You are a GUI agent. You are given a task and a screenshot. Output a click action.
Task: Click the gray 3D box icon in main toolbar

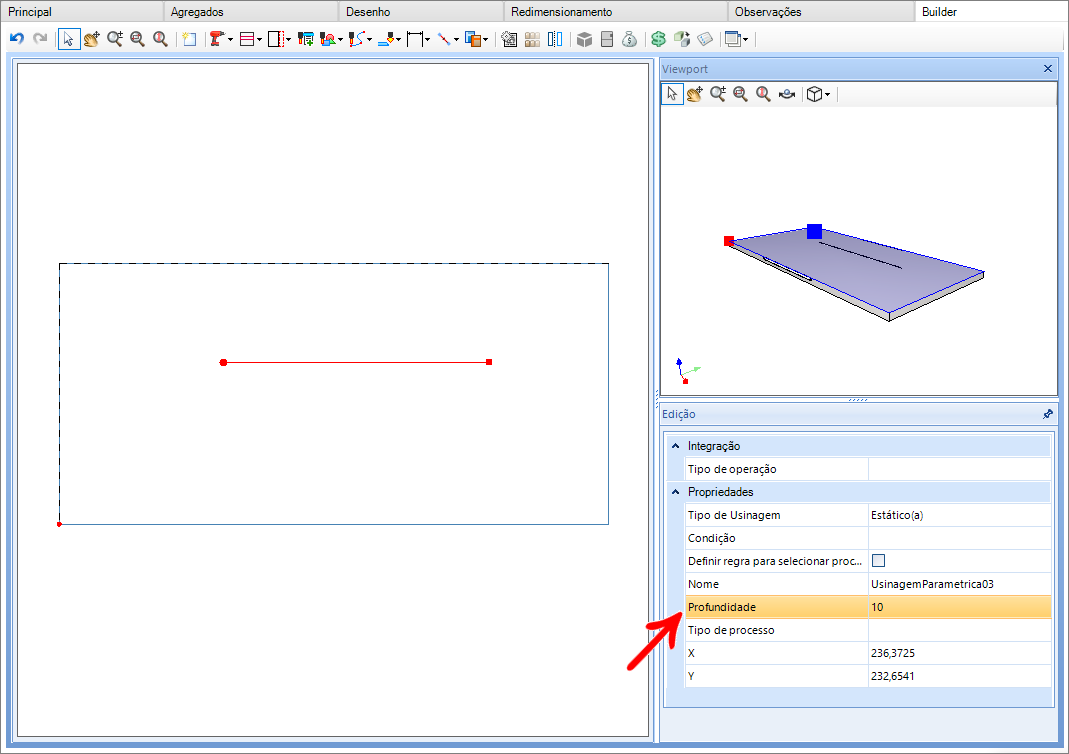[585, 39]
